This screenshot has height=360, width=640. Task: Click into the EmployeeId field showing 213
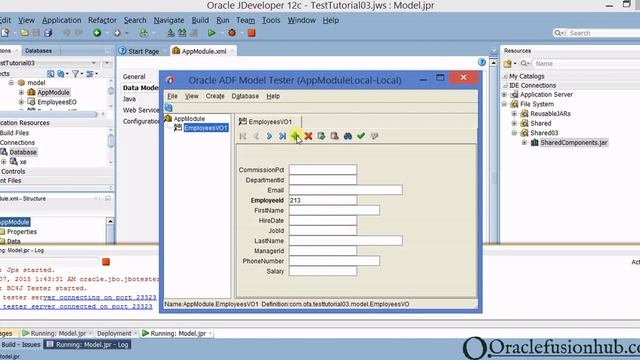click(x=323, y=200)
